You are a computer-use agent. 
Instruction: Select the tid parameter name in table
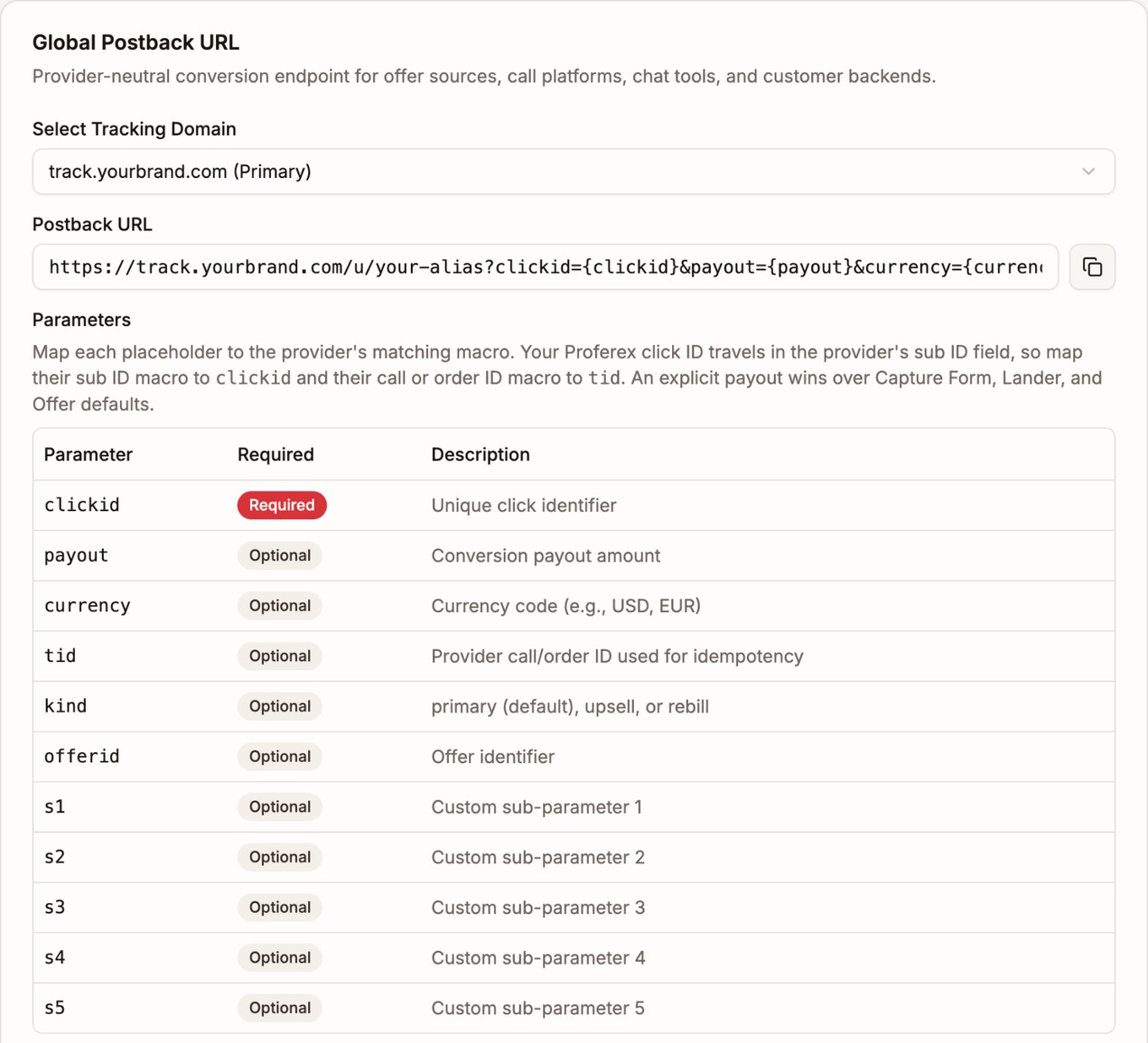(x=61, y=657)
